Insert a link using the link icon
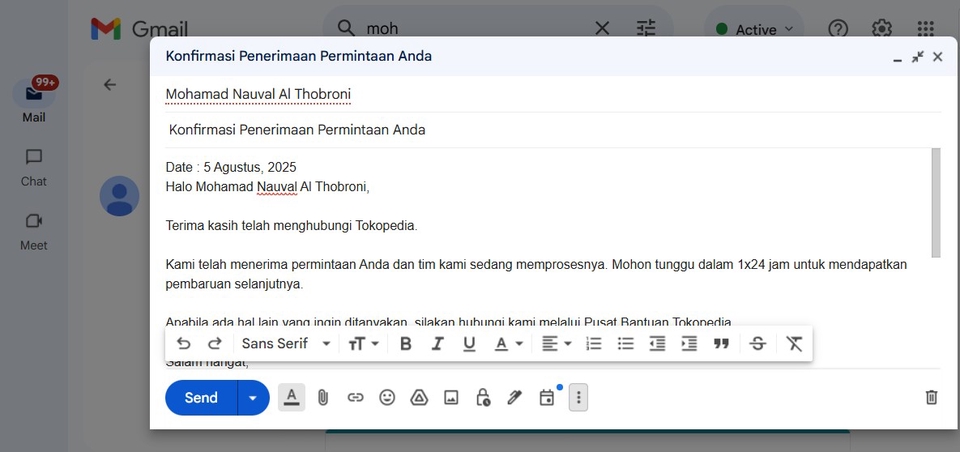The height and width of the screenshot is (452, 960). pyautogui.click(x=355, y=398)
